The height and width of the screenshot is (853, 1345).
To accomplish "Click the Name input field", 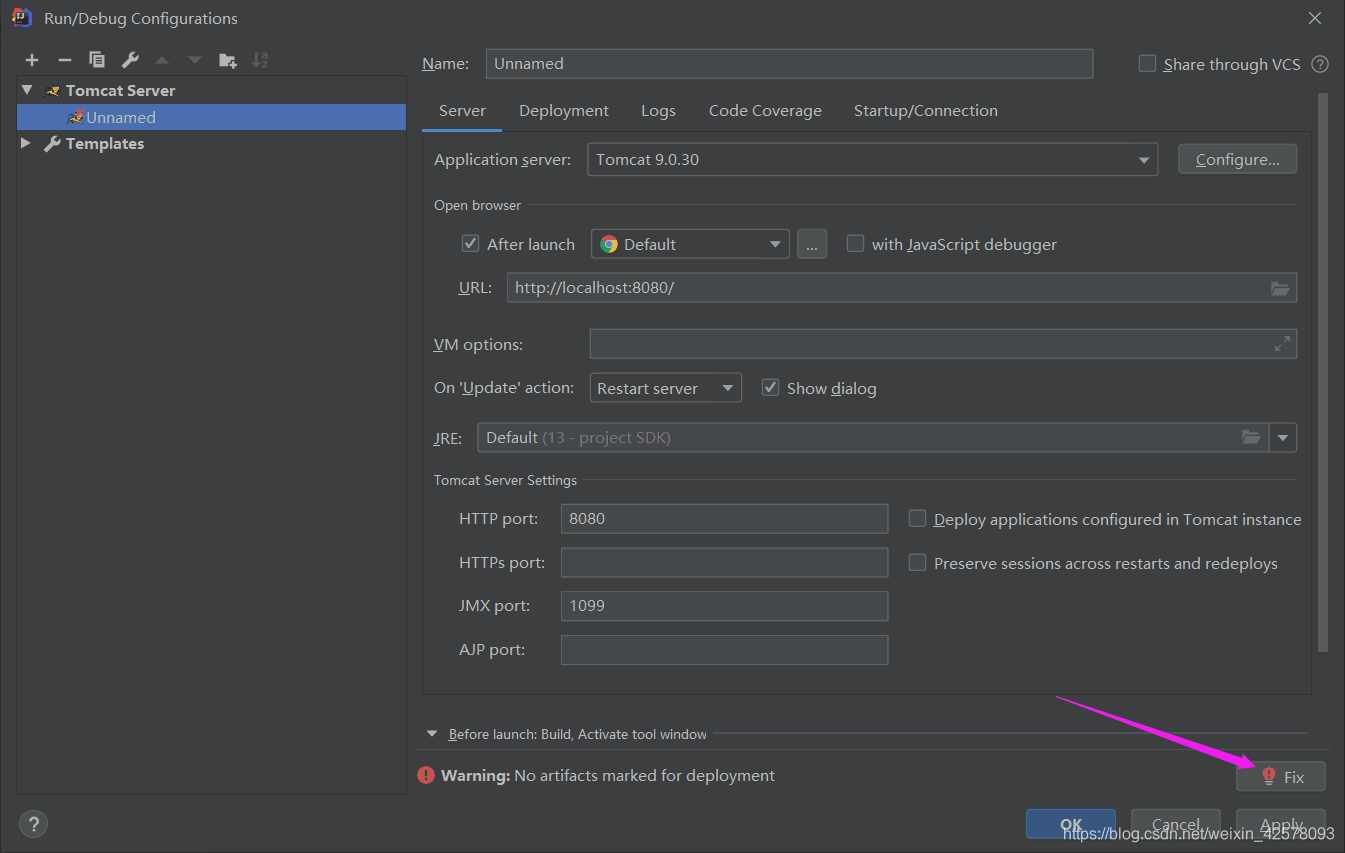I will tap(789, 63).
